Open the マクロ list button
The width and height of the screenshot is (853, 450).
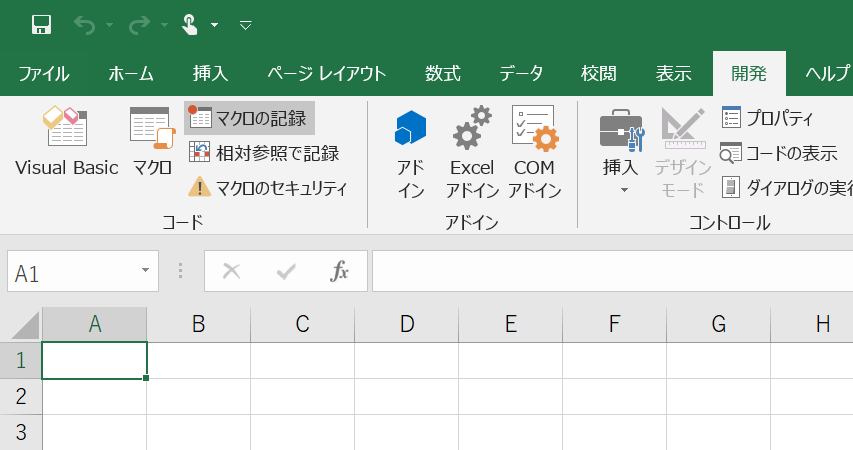(152, 143)
